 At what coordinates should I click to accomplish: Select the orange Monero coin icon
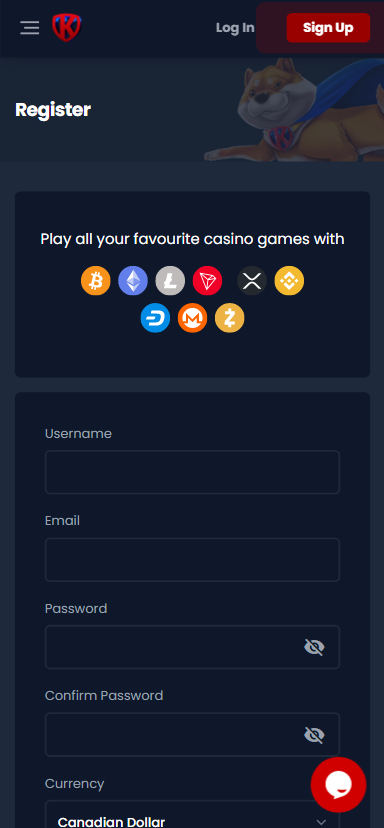[192, 318]
